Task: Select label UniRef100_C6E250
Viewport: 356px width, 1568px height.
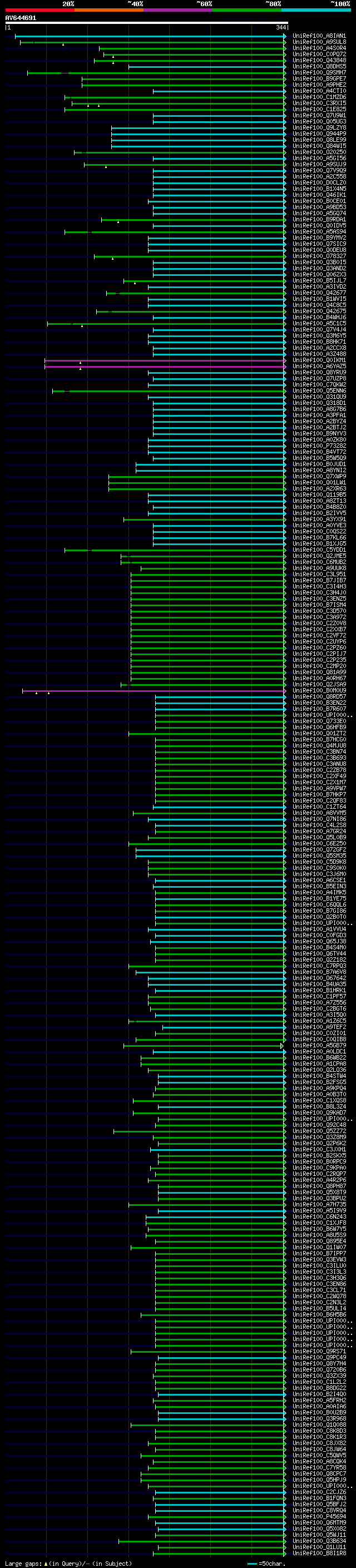Action: (319, 844)
